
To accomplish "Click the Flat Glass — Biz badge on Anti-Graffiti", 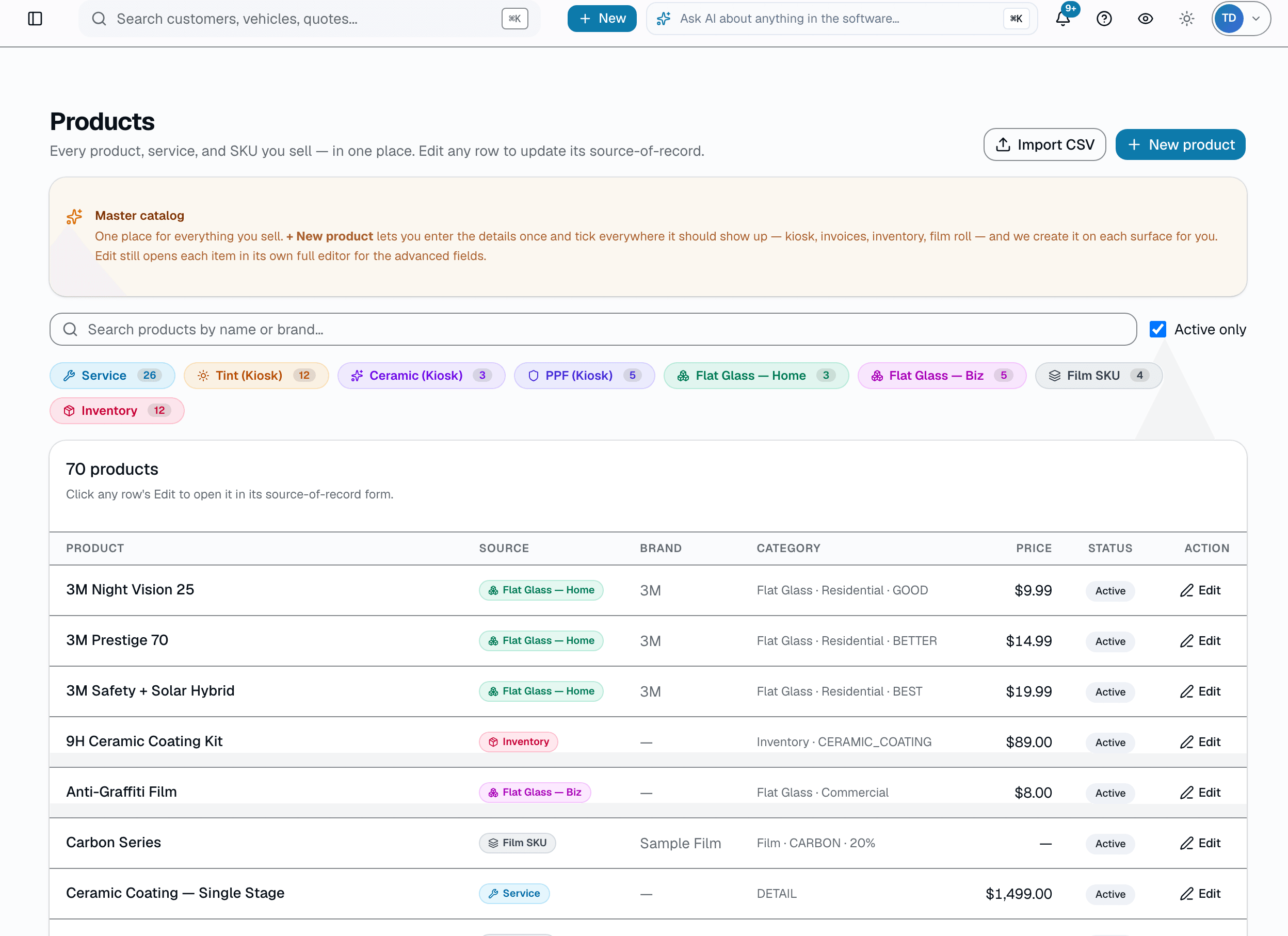I will click(x=535, y=793).
